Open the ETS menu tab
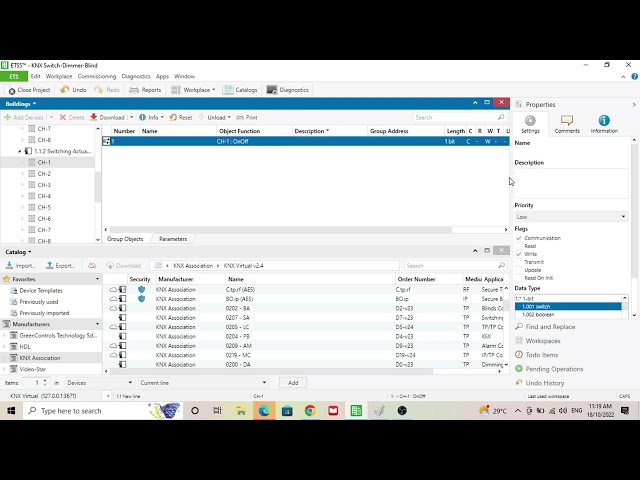 point(14,76)
